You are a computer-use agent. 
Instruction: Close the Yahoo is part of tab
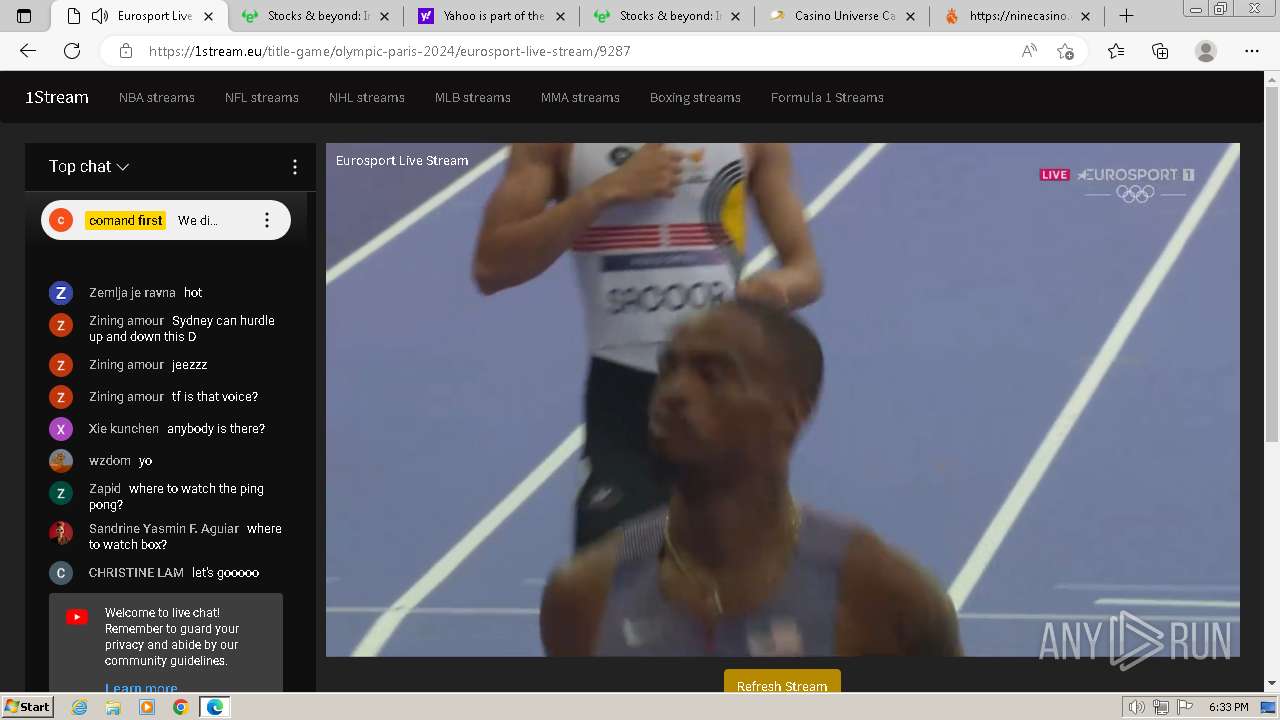pyautogui.click(x=561, y=16)
